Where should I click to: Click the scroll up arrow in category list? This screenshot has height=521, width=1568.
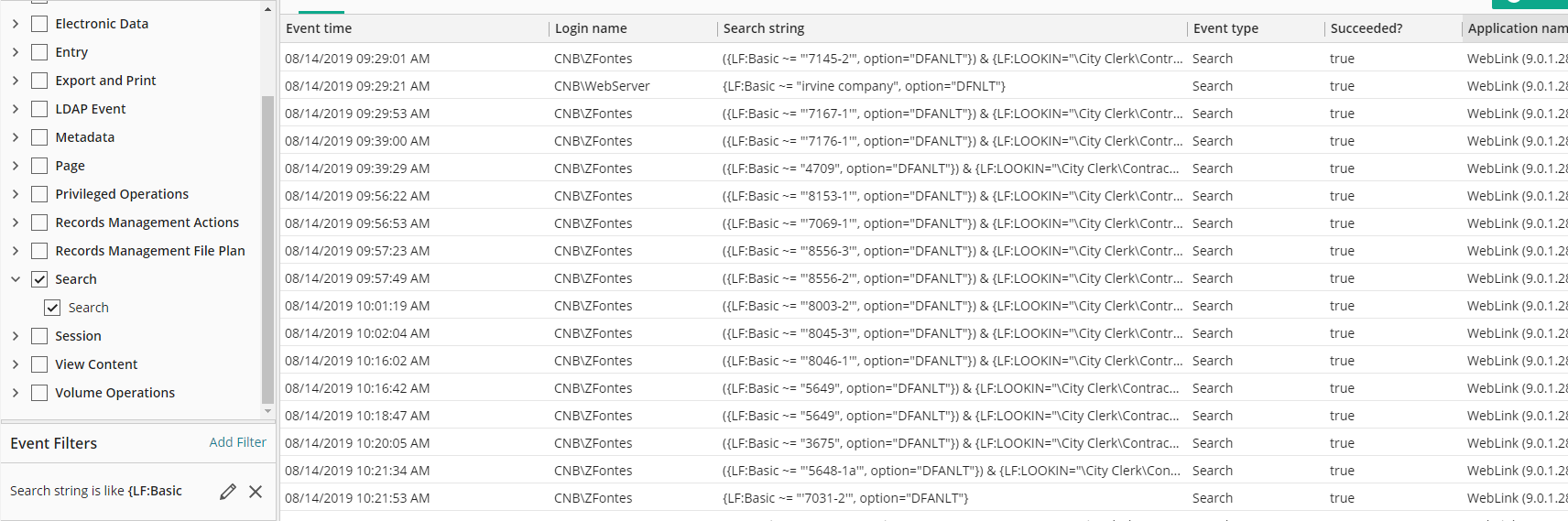point(267,10)
